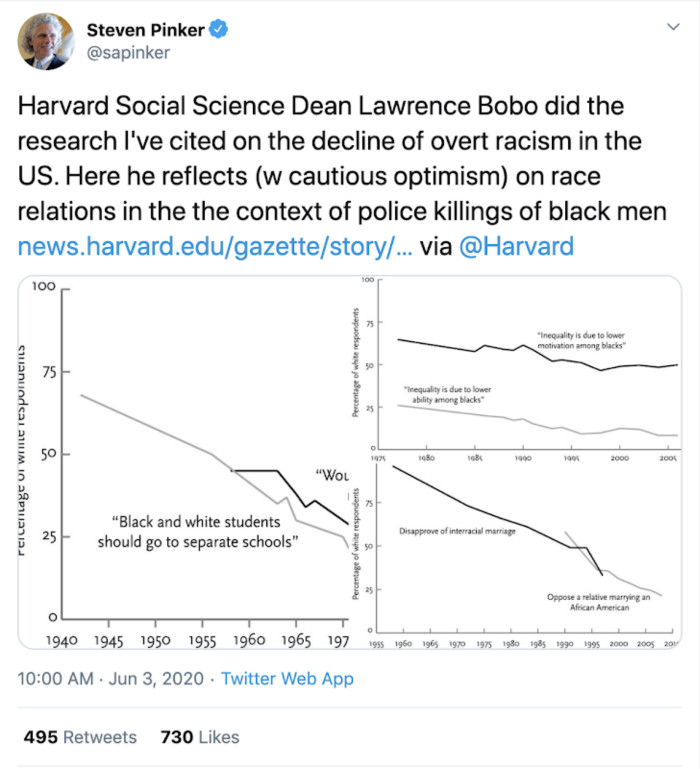Open the news.harvard.edu gazette story link

213,246
